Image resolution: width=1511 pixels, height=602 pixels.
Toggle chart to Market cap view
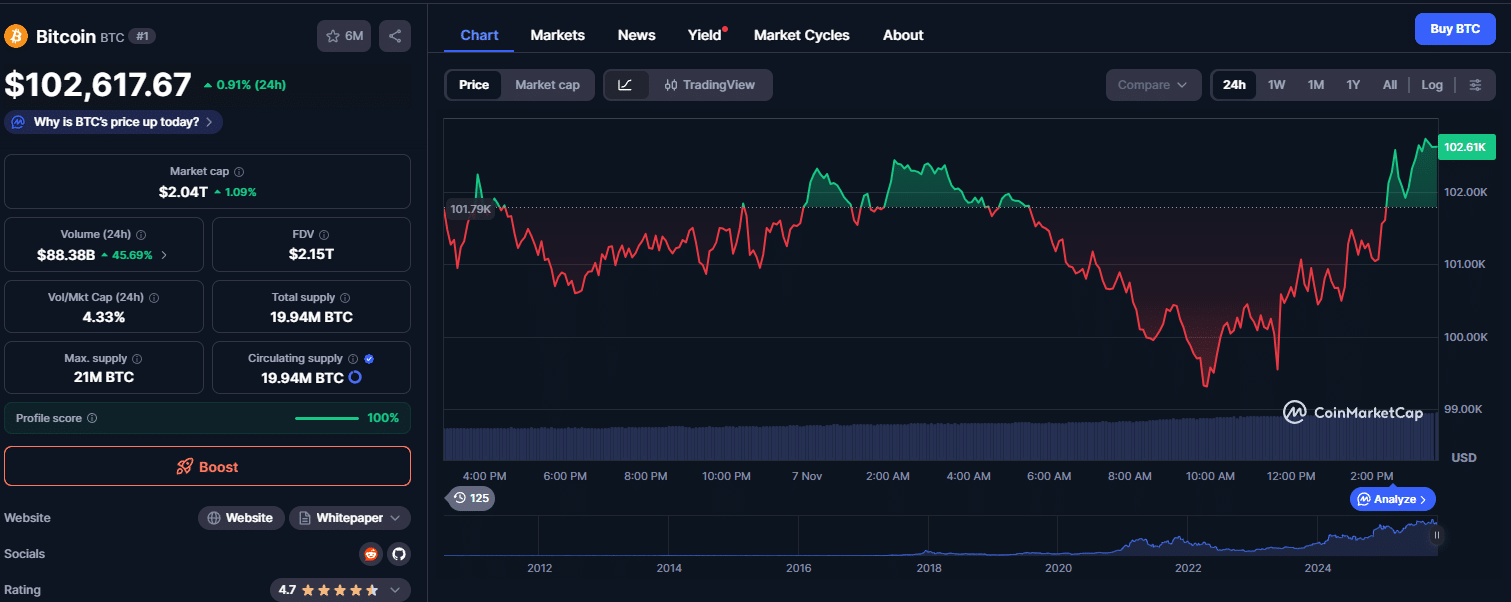click(x=547, y=85)
